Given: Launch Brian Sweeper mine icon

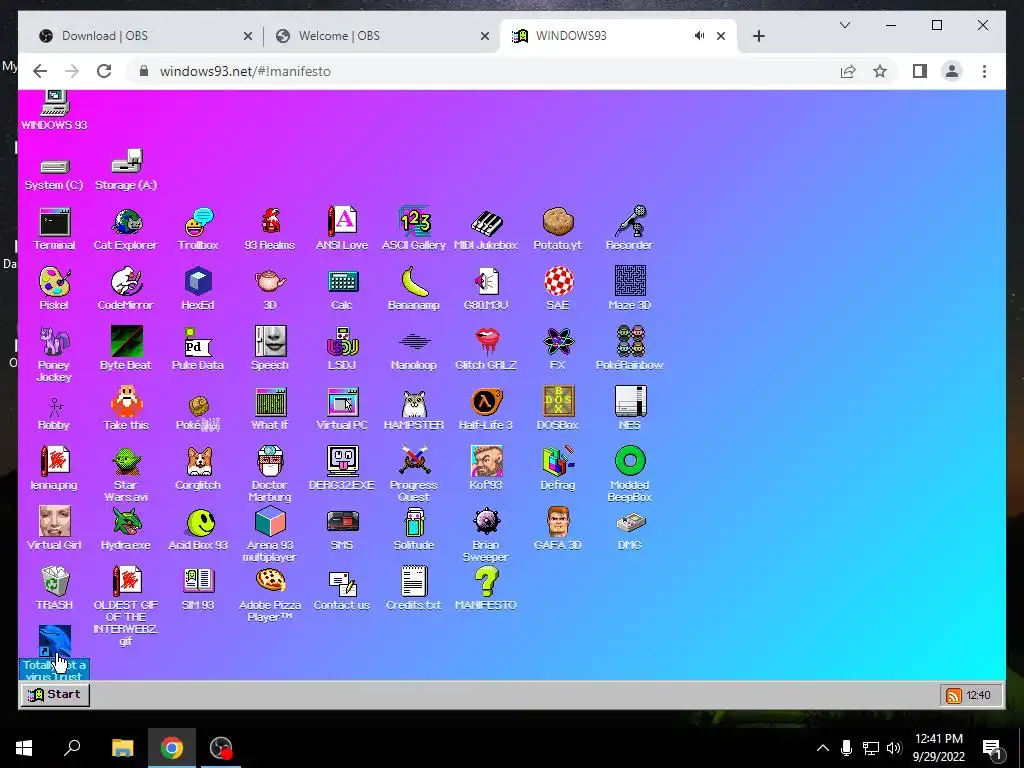Looking at the screenshot, I should (485, 534).
